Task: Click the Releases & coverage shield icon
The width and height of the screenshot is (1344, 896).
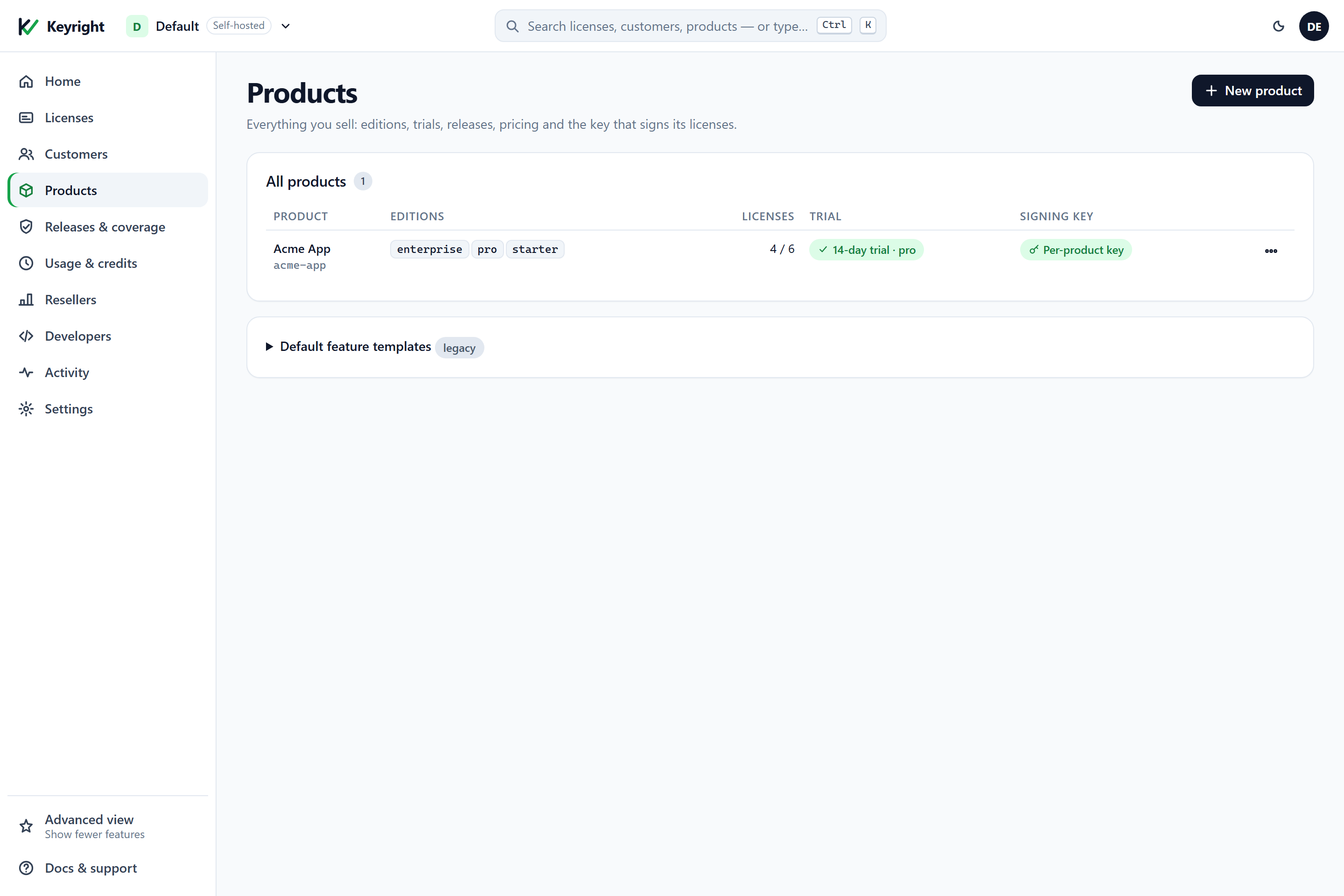Action: click(26, 227)
